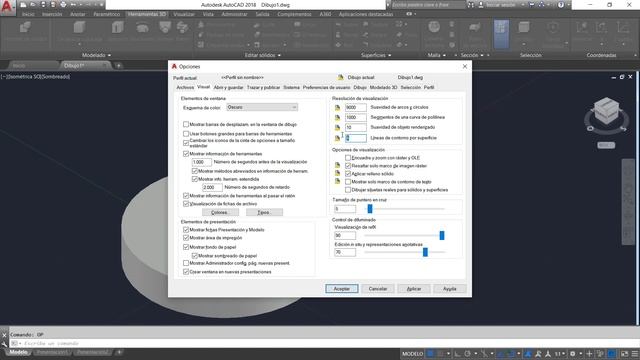
Task: Expand the 'Editar sólidos' panel arrow
Action: [279, 55]
